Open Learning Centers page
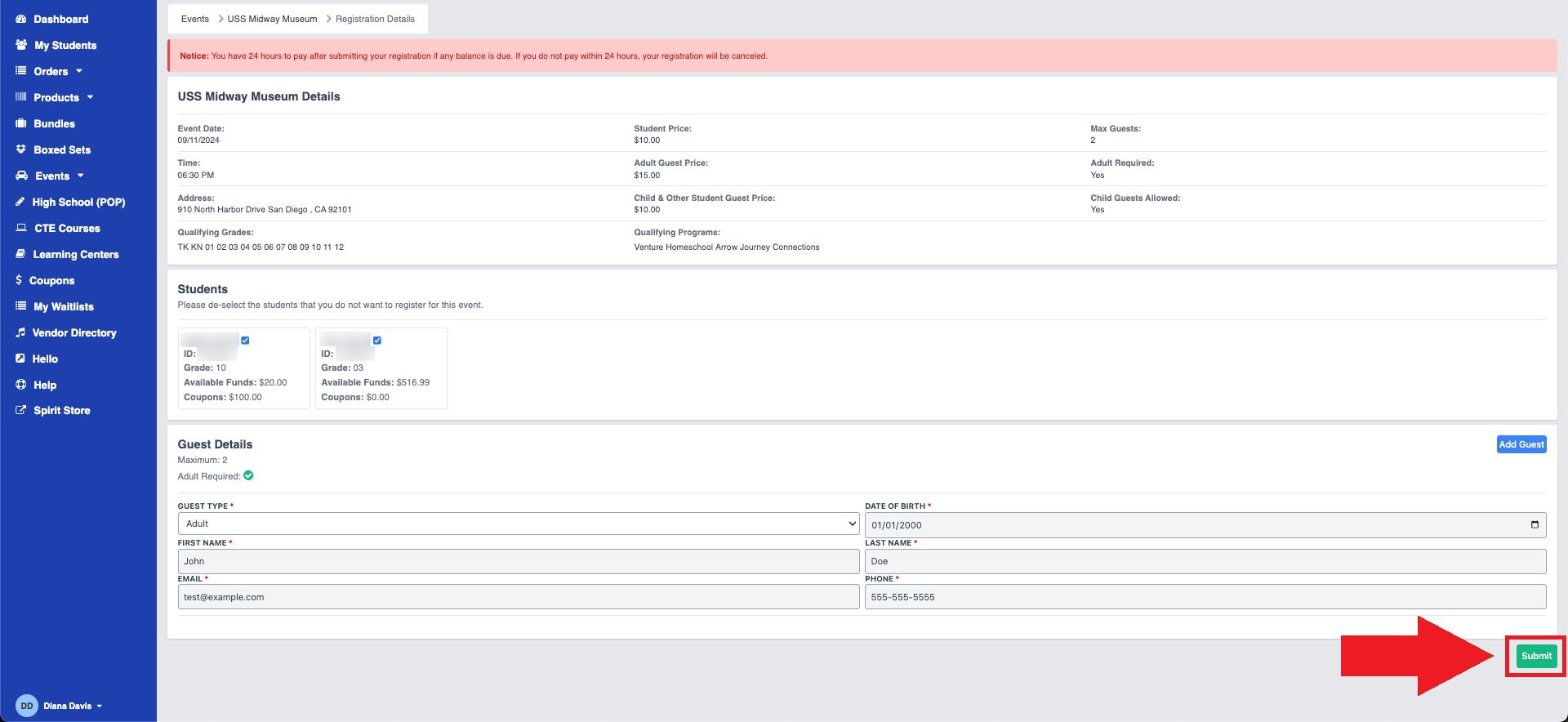The height and width of the screenshot is (722, 1568). 76,254
